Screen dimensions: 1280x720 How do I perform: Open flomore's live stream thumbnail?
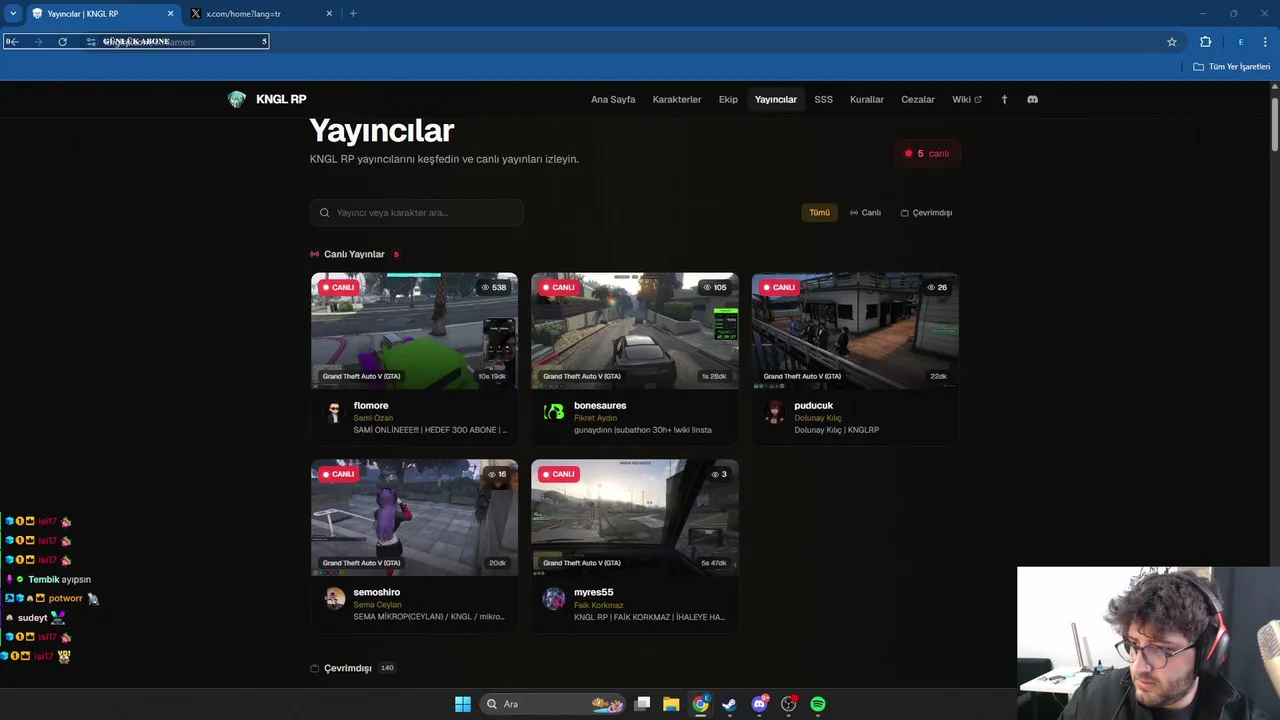[414, 330]
